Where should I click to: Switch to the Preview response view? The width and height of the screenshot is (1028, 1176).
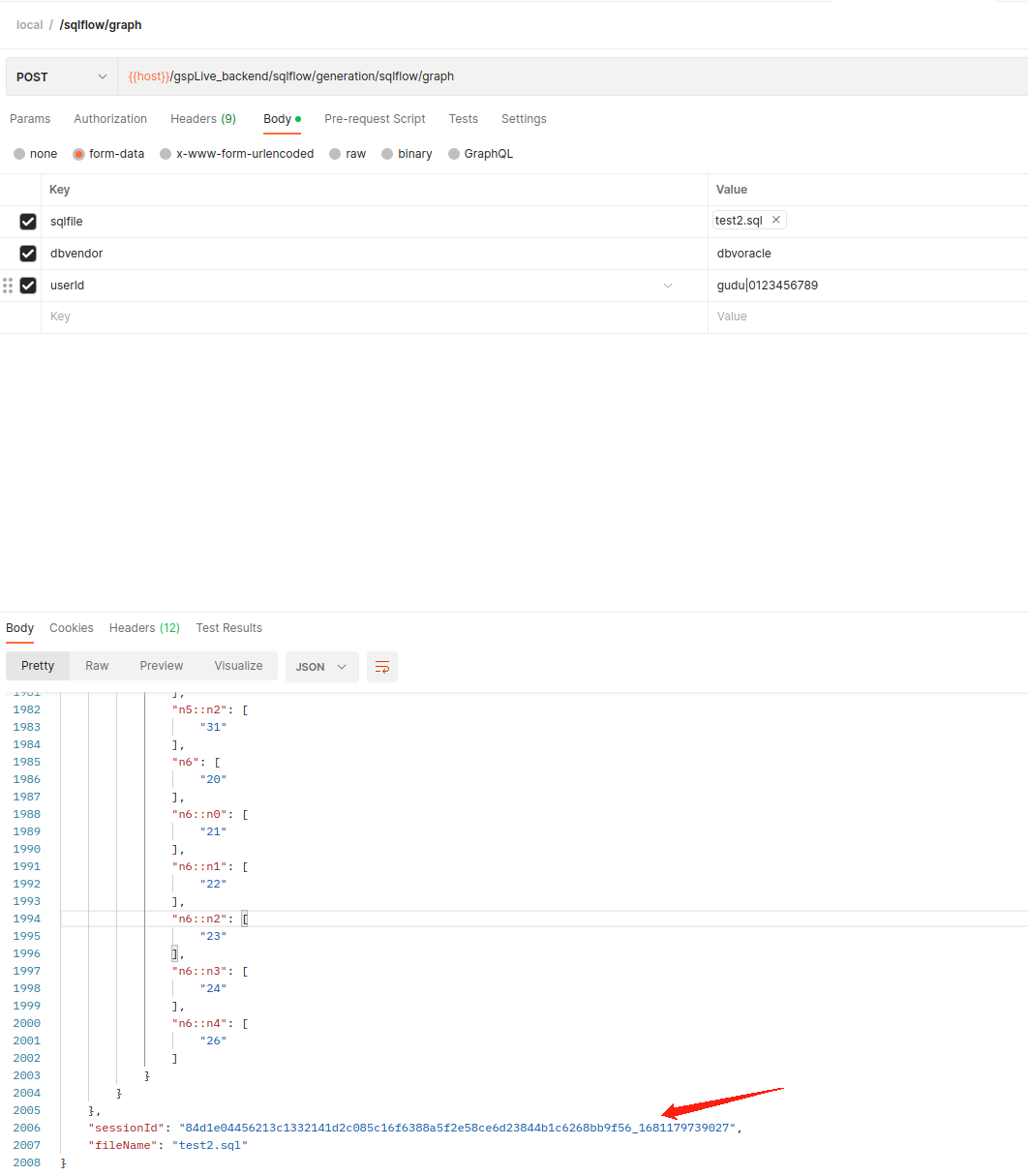161,666
